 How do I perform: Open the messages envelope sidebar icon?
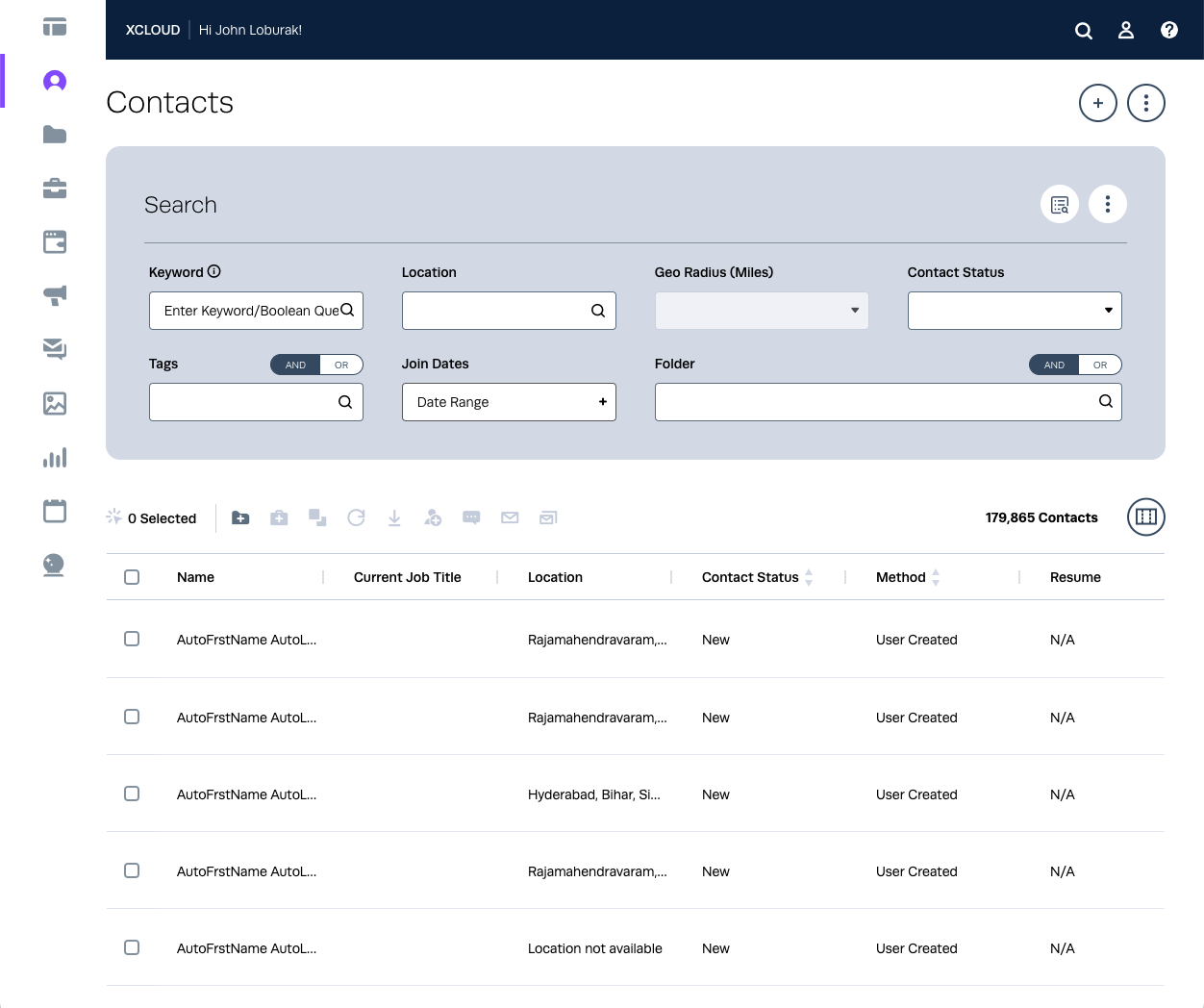[x=55, y=349]
